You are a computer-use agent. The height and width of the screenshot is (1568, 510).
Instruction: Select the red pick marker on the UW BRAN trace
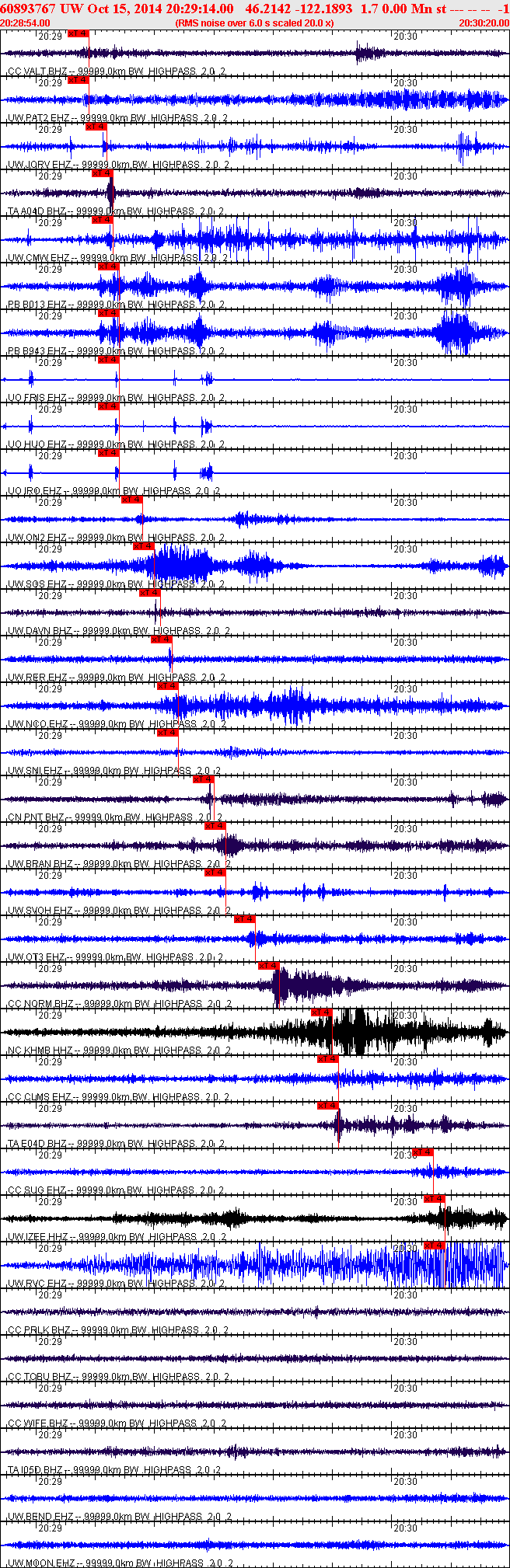(x=215, y=826)
